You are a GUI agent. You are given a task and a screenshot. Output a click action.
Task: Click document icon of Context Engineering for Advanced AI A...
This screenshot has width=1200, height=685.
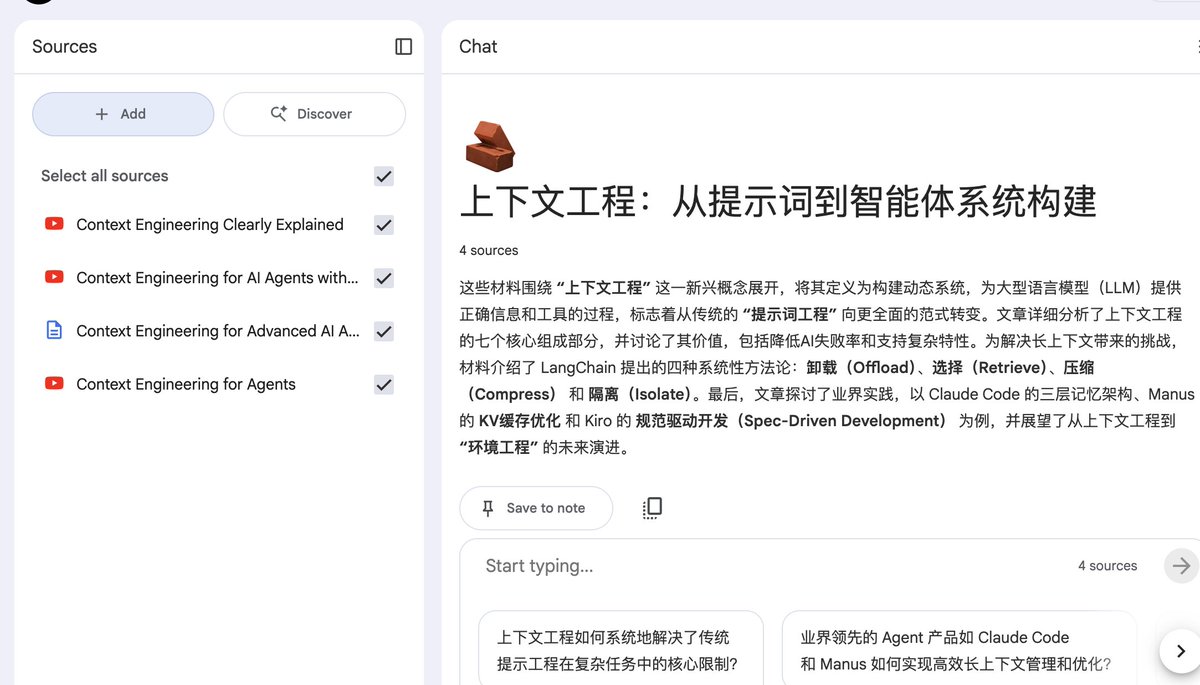coord(54,330)
